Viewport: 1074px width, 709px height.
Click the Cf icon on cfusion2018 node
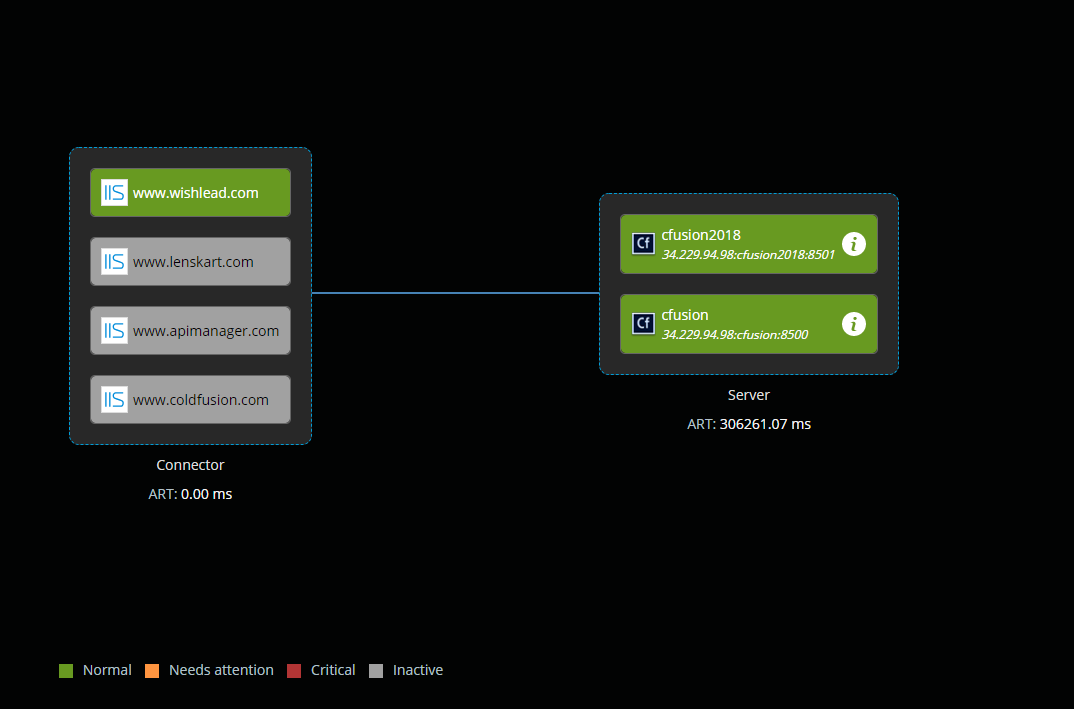click(x=643, y=243)
